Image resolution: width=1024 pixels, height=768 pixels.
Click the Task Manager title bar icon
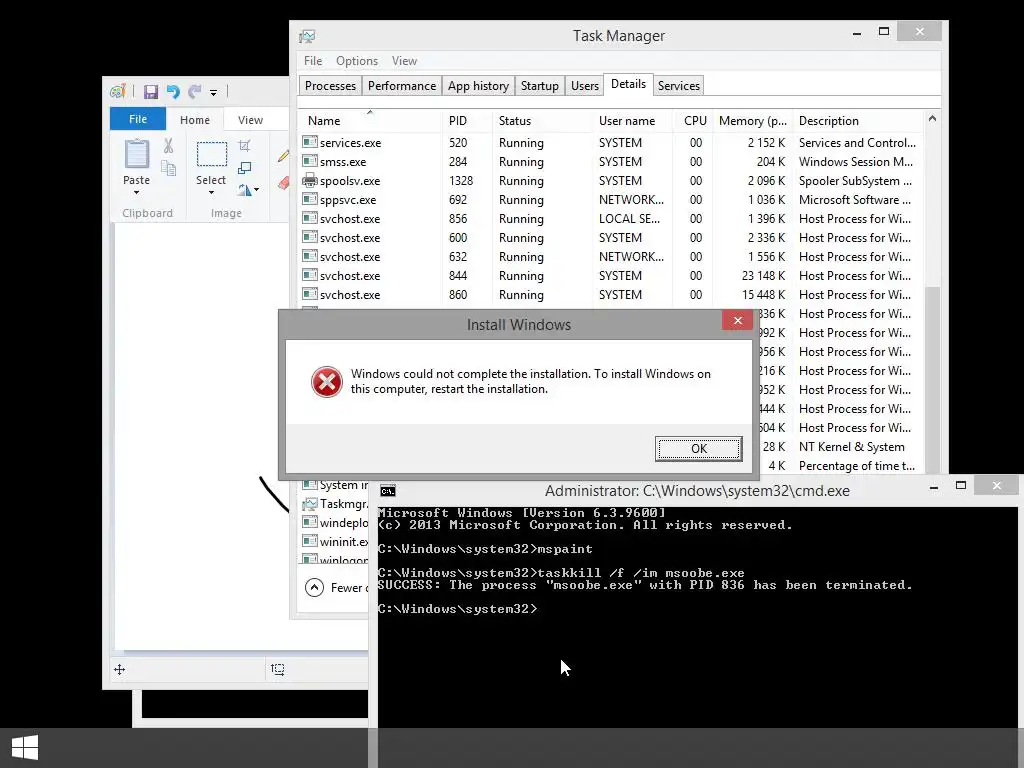[x=307, y=36]
